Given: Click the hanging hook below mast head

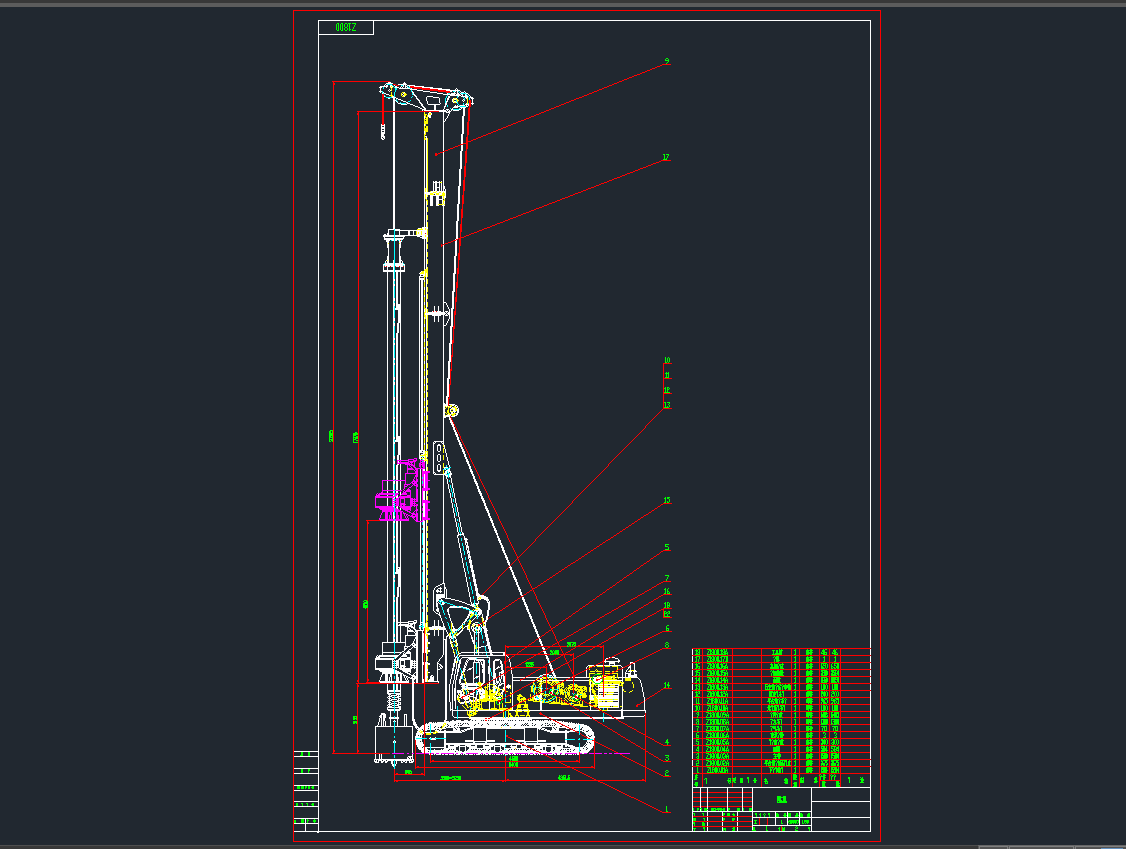Looking at the screenshot, I should [383, 131].
